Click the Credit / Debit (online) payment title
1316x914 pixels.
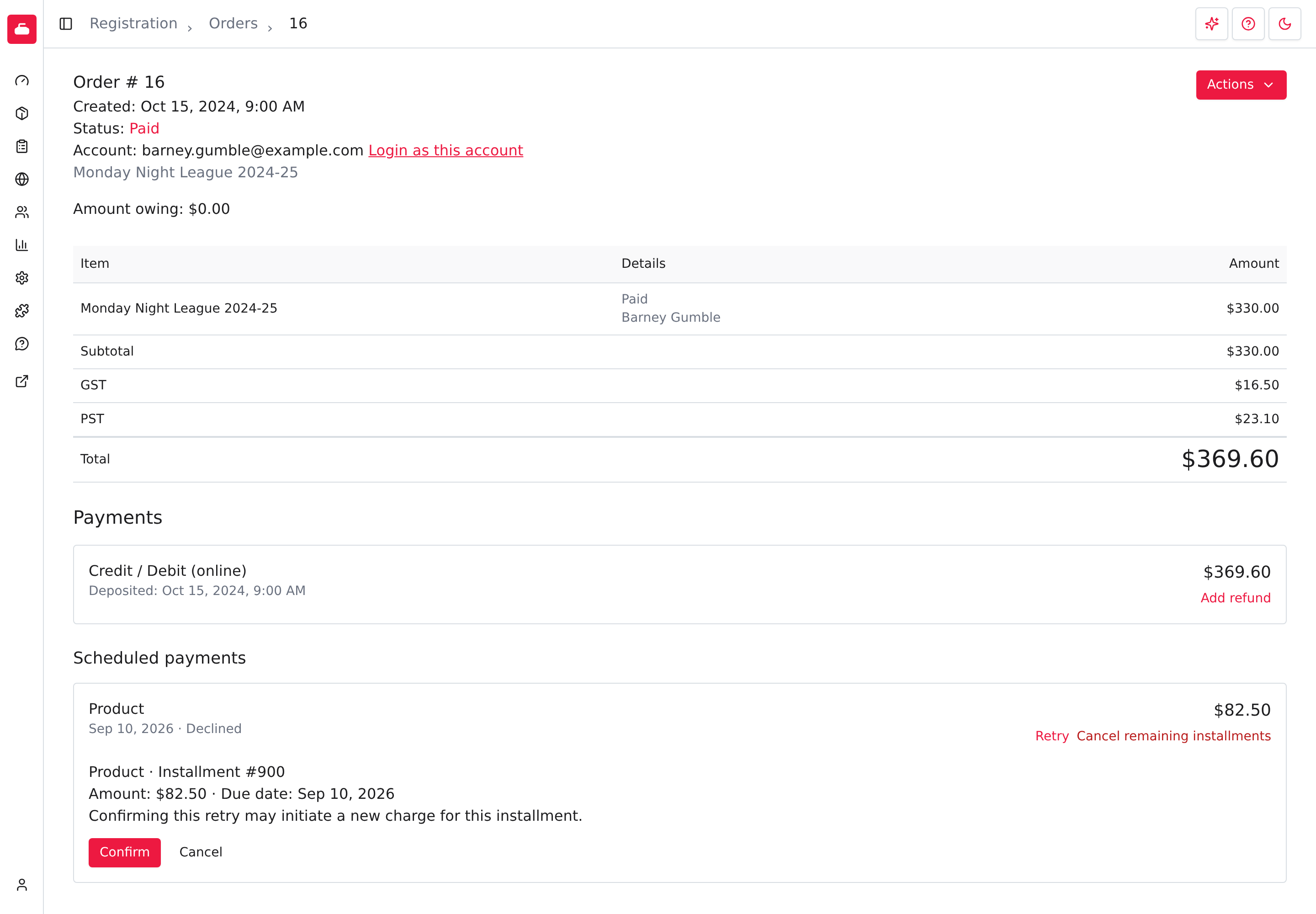(x=168, y=571)
